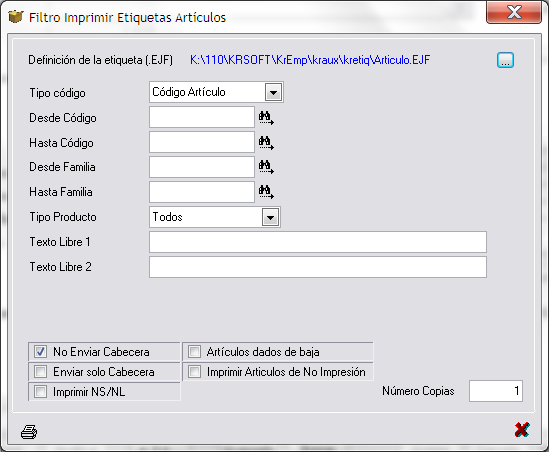Click the binoculars search icon for Desde Código
Viewport: 549px width, 452px height.
(266, 118)
